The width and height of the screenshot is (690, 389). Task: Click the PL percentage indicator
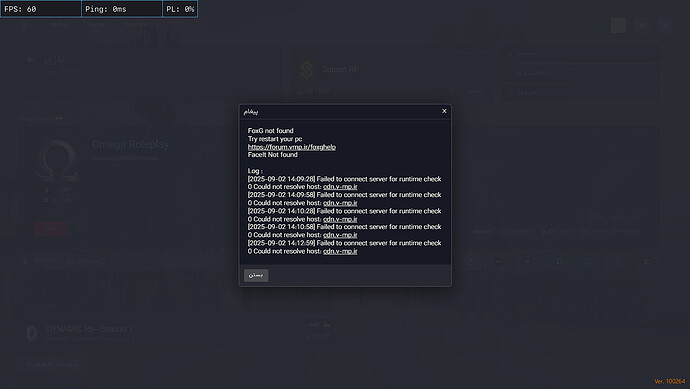pos(180,9)
